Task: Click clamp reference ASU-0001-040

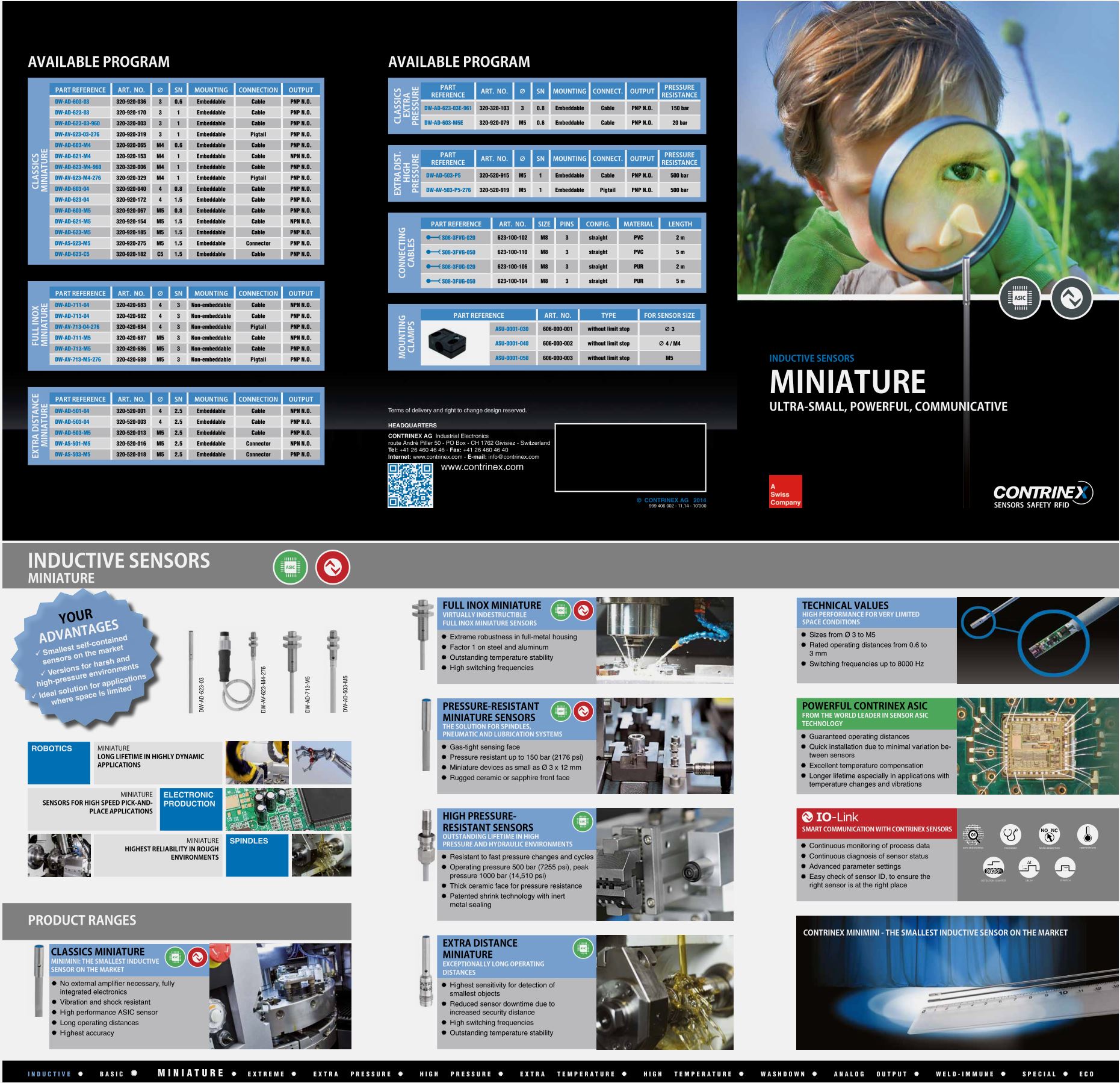Action: coord(512,343)
